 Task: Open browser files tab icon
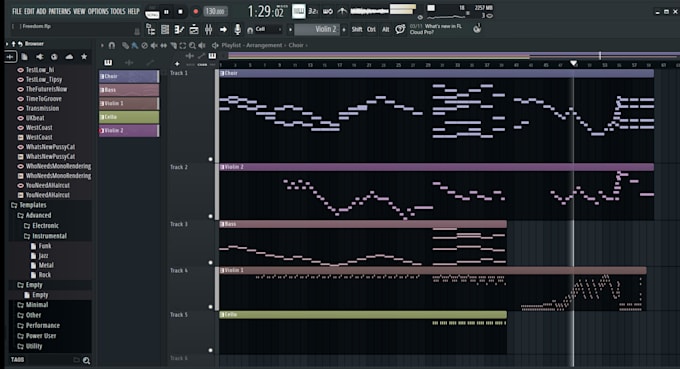(x=25, y=57)
